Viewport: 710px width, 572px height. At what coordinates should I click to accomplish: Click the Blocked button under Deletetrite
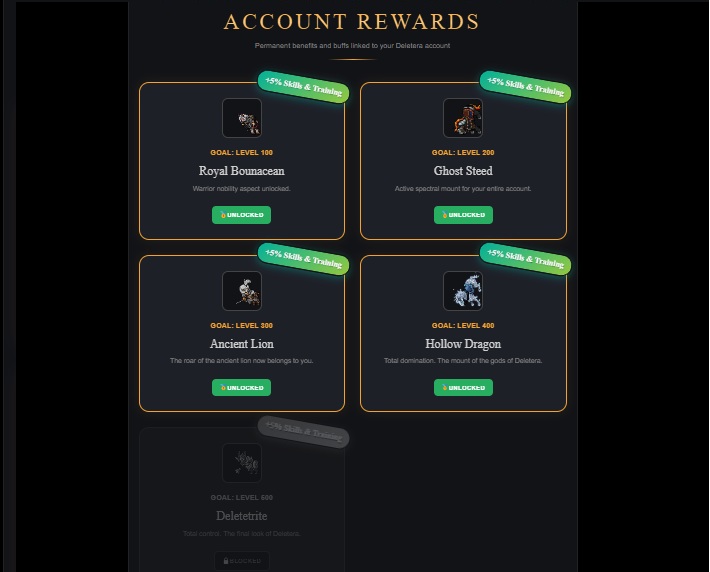242,561
